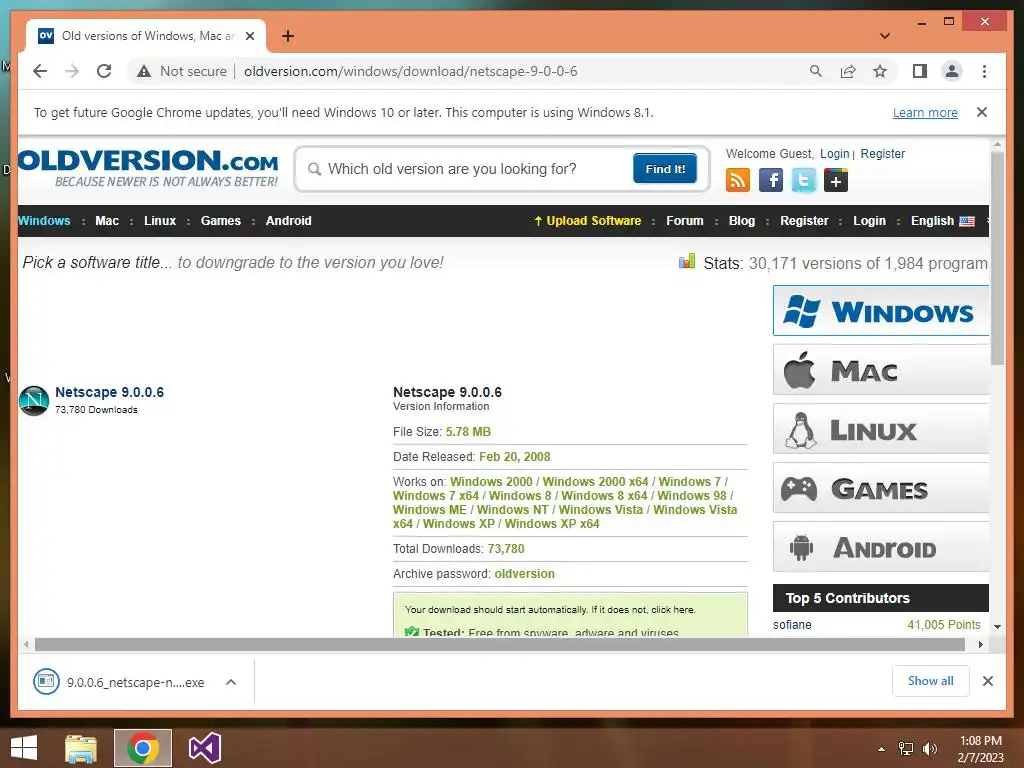Open Visual Studio from taskbar
This screenshot has height=768, width=1024.
click(204, 748)
